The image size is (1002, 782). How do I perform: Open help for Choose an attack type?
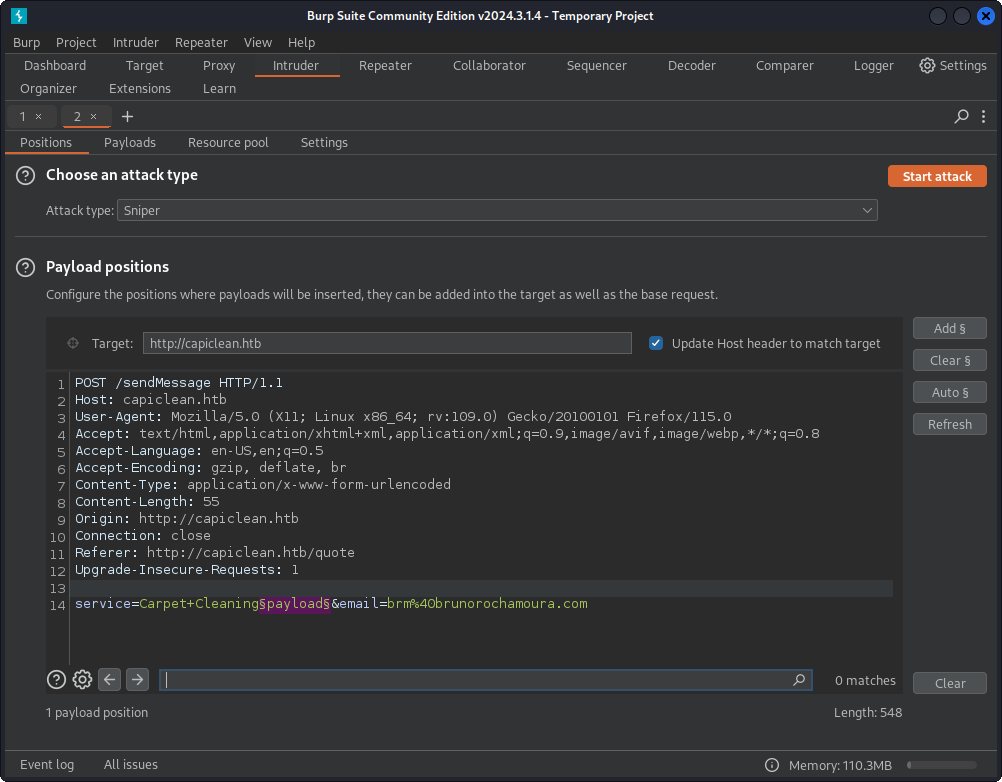coord(26,175)
